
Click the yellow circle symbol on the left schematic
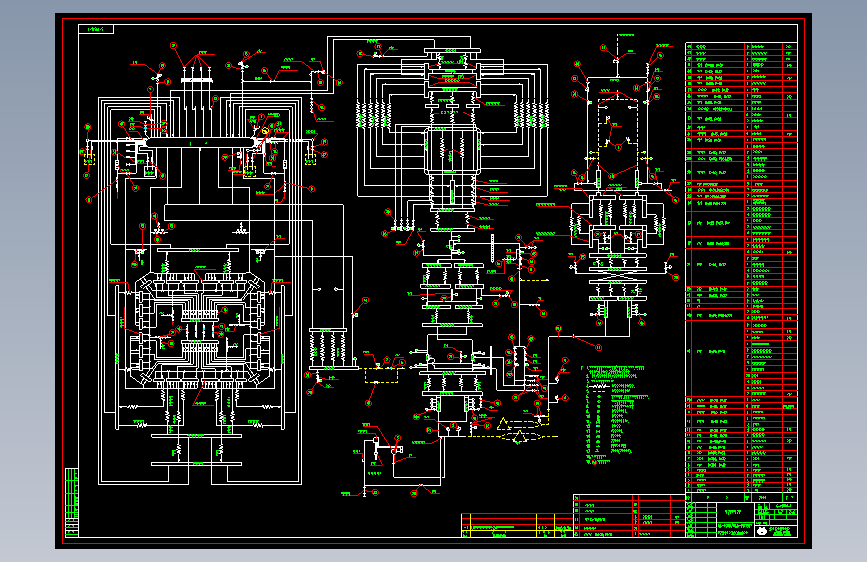pyautogui.click(x=265, y=131)
